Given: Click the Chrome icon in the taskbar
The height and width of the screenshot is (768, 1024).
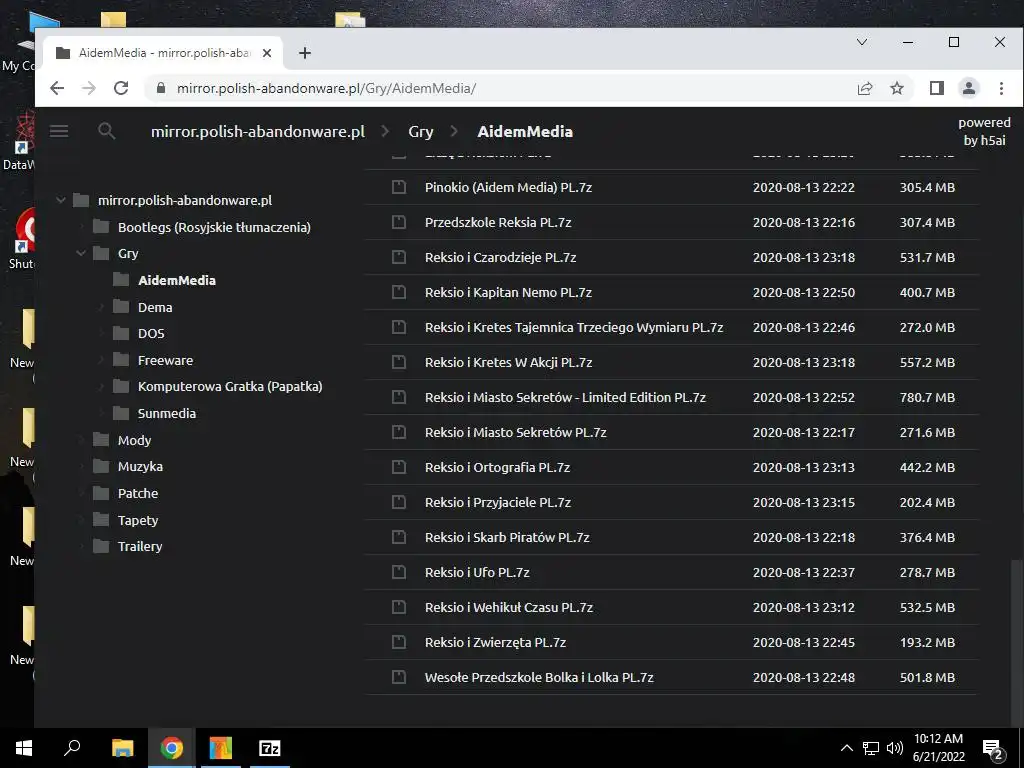Looking at the screenshot, I should tap(171, 748).
